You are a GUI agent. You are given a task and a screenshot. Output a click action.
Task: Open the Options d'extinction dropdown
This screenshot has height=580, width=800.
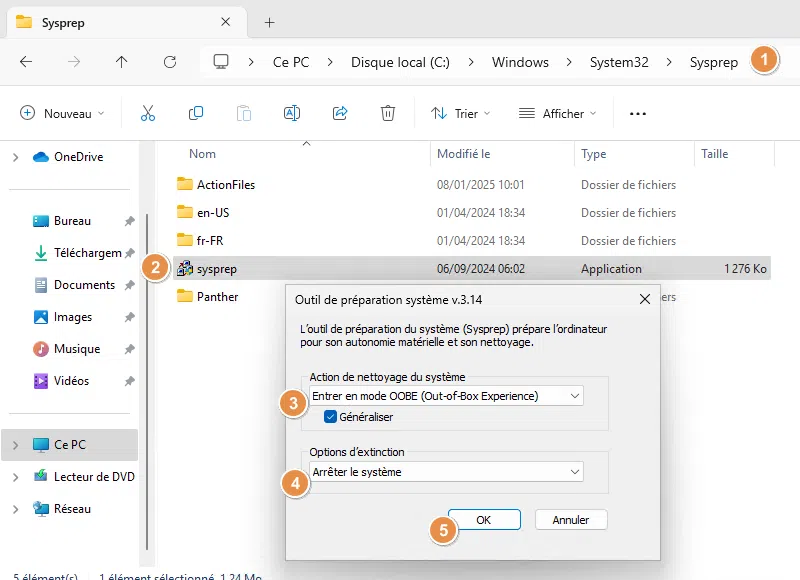click(446, 472)
